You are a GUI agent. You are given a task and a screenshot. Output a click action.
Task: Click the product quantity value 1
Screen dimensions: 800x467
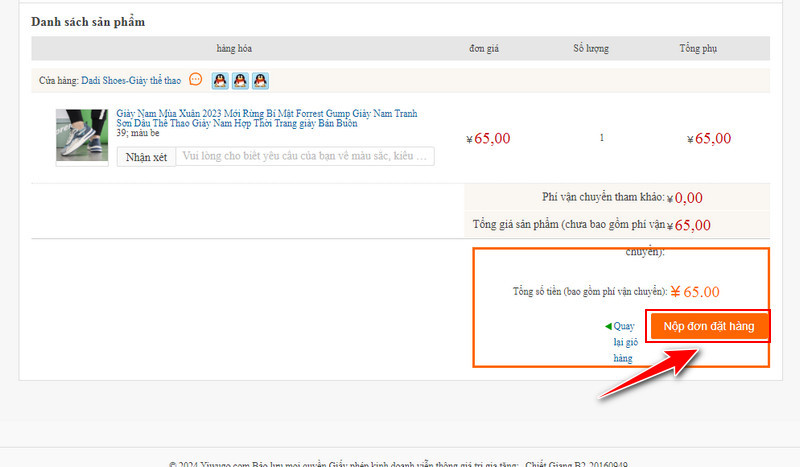coord(601,138)
